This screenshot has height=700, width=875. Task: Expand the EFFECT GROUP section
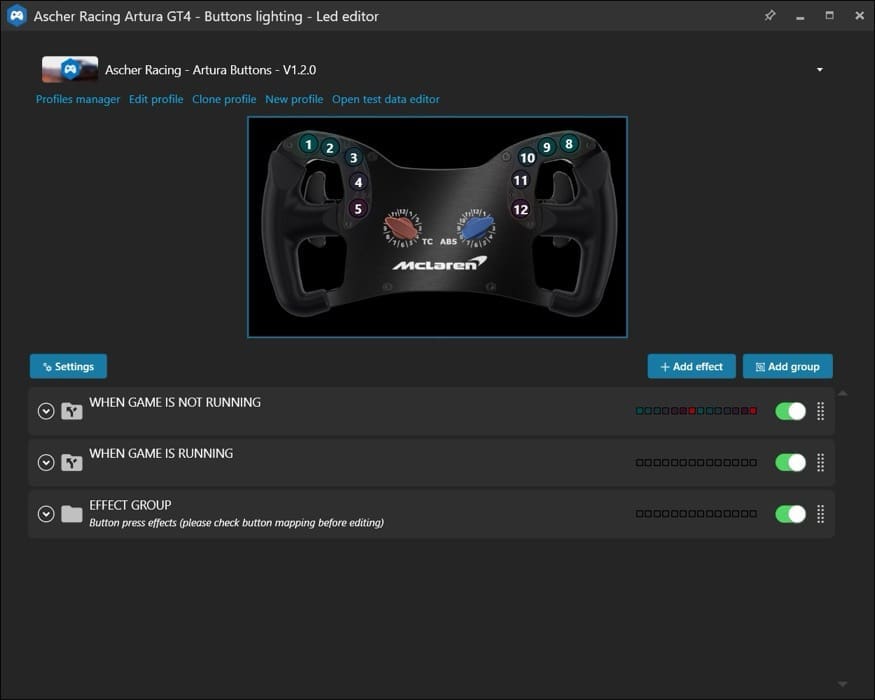(x=45, y=513)
